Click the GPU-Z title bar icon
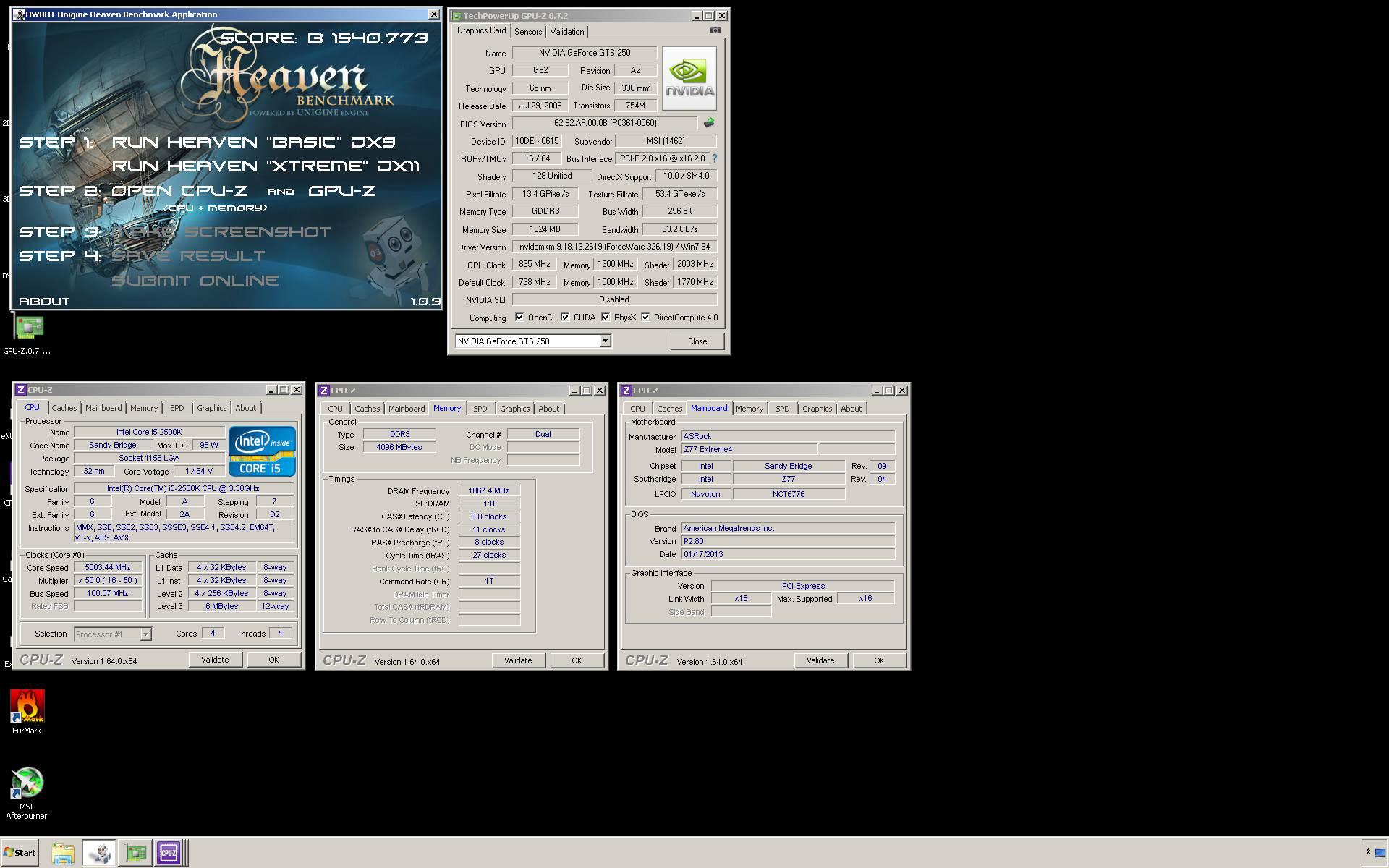This screenshot has height=868, width=1389. pos(456,15)
